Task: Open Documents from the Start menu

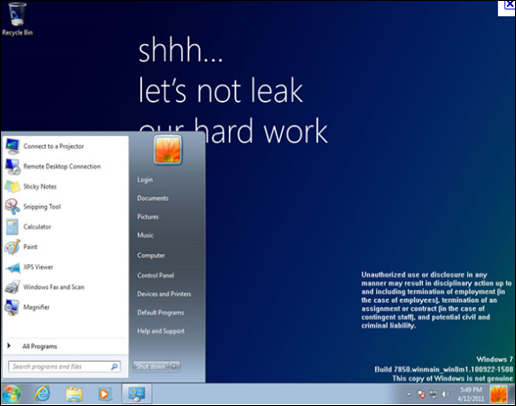Action: point(153,198)
